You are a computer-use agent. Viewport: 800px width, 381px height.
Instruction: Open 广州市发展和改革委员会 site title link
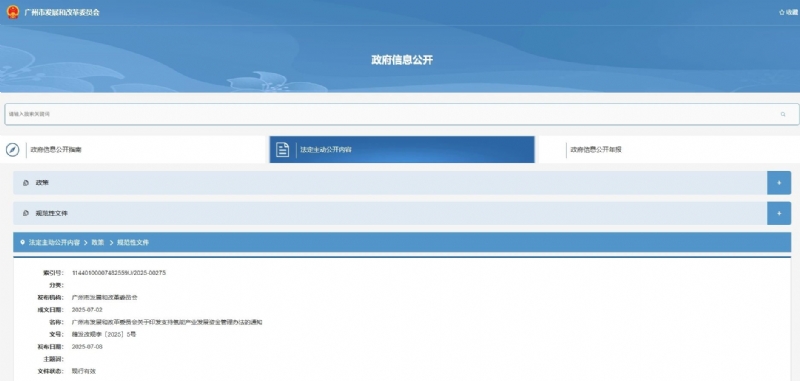tap(62, 12)
